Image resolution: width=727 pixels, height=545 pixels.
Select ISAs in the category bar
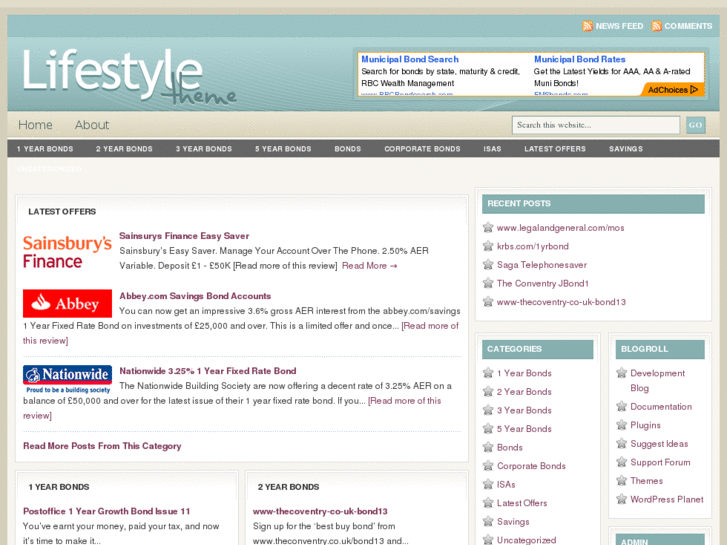pos(492,149)
